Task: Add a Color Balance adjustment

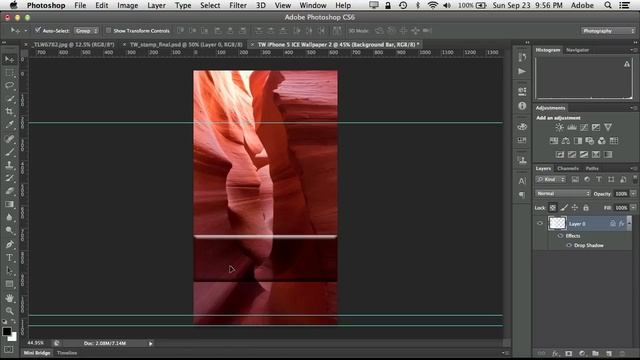Action: pyautogui.click(x=566, y=141)
